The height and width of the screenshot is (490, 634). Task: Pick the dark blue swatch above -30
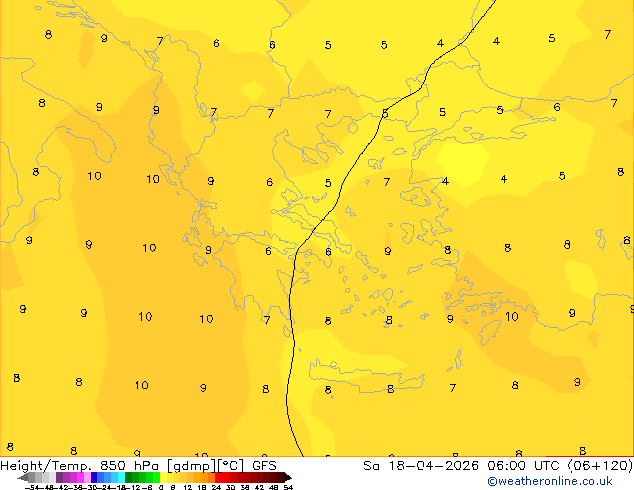[94, 477]
